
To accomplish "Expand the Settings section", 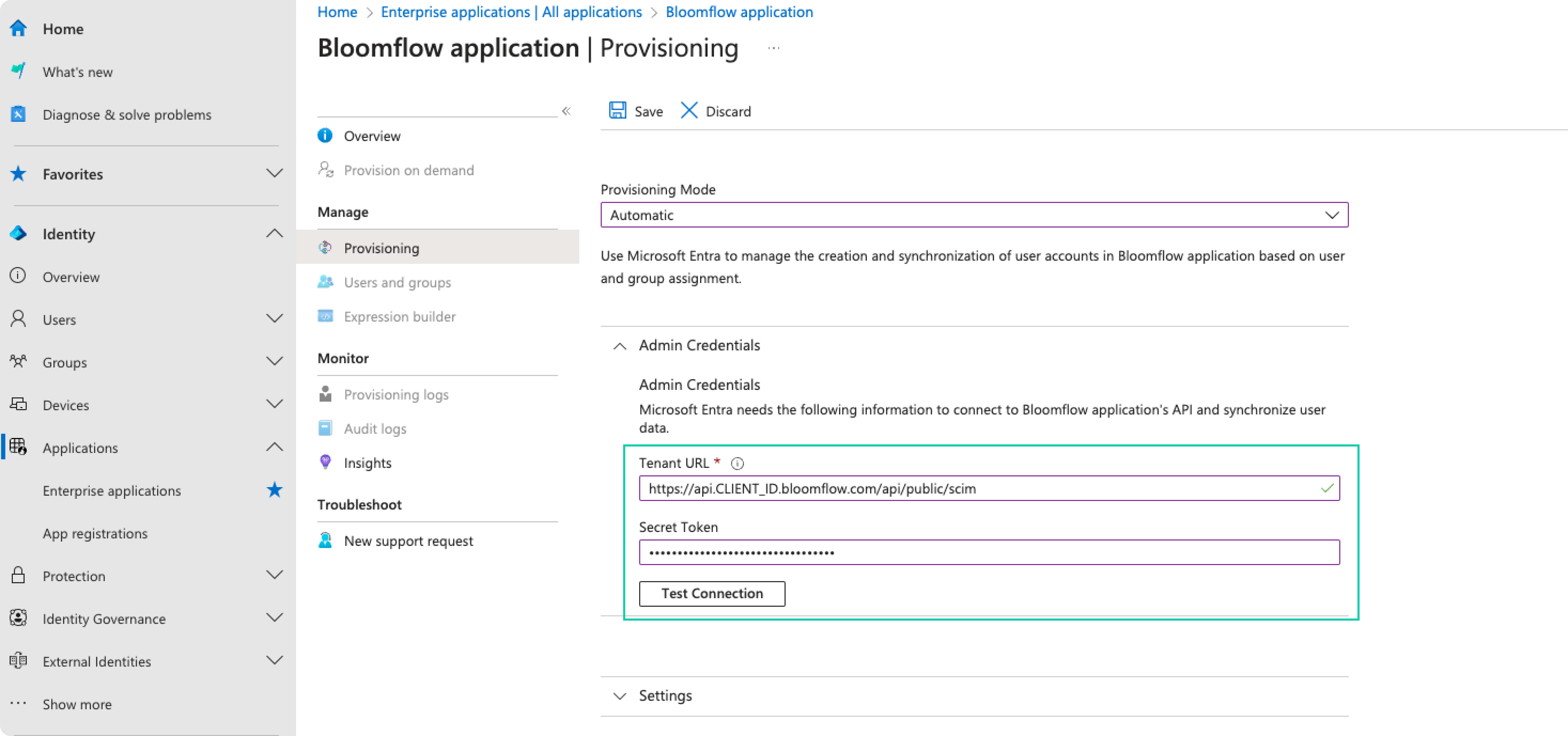I will click(620, 696).
